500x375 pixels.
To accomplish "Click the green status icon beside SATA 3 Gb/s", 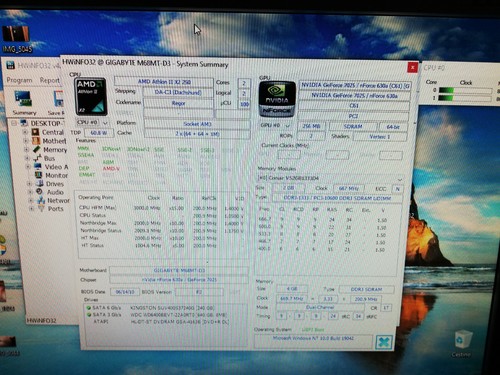I will coord(89,315).
